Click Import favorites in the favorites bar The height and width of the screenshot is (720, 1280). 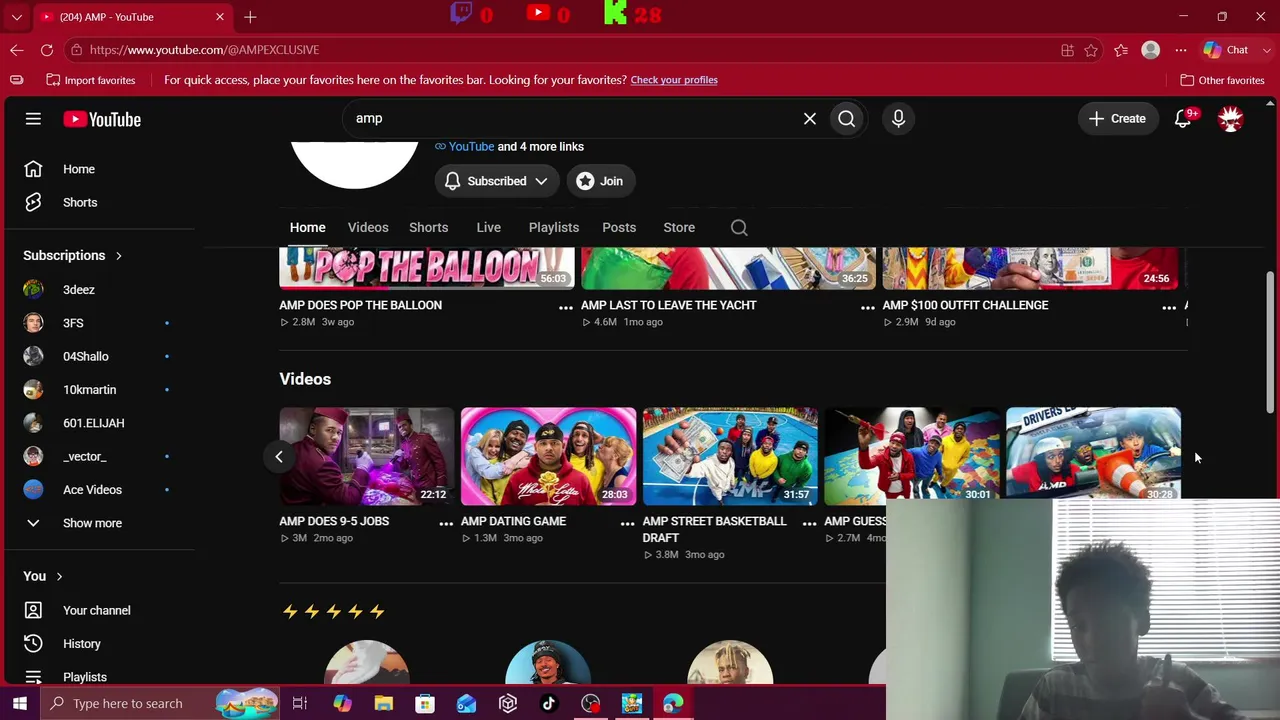(90, 80)
